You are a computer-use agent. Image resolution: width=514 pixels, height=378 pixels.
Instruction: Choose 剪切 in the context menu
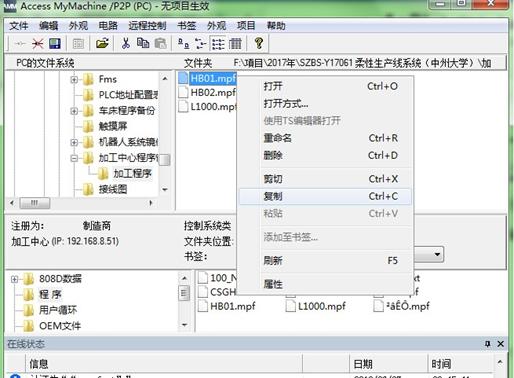click(x=325, y=179)
